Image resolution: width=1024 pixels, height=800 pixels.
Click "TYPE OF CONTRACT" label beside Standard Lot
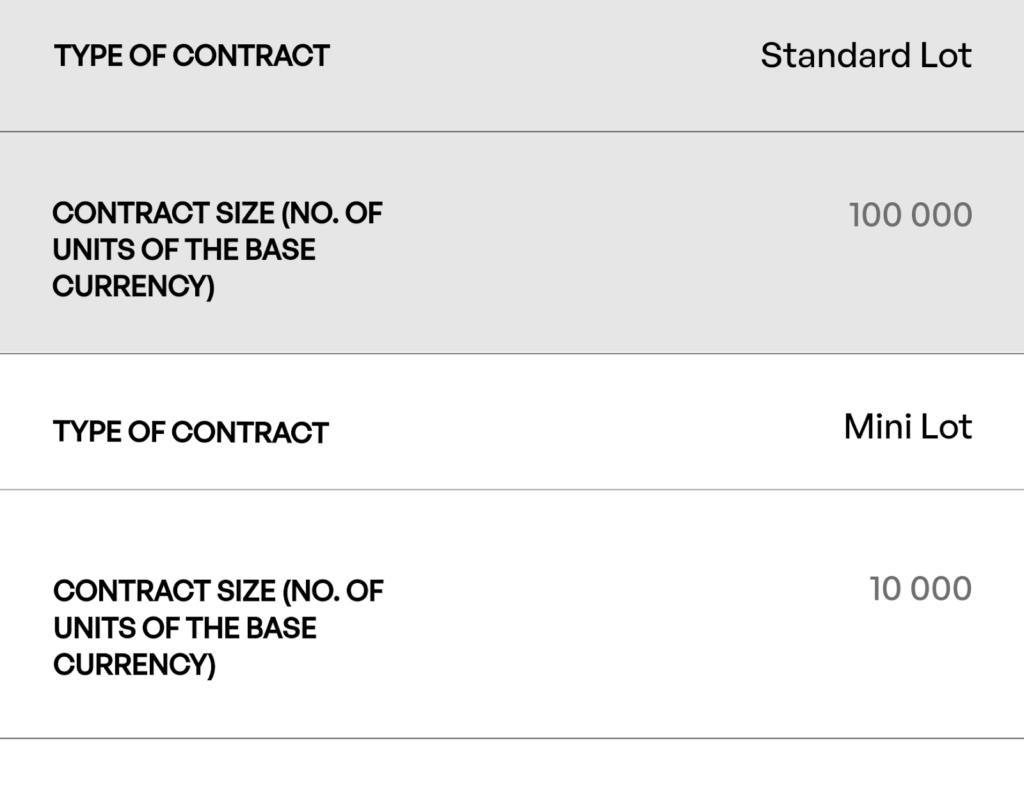pyautogui.click(x=192, y=56)
